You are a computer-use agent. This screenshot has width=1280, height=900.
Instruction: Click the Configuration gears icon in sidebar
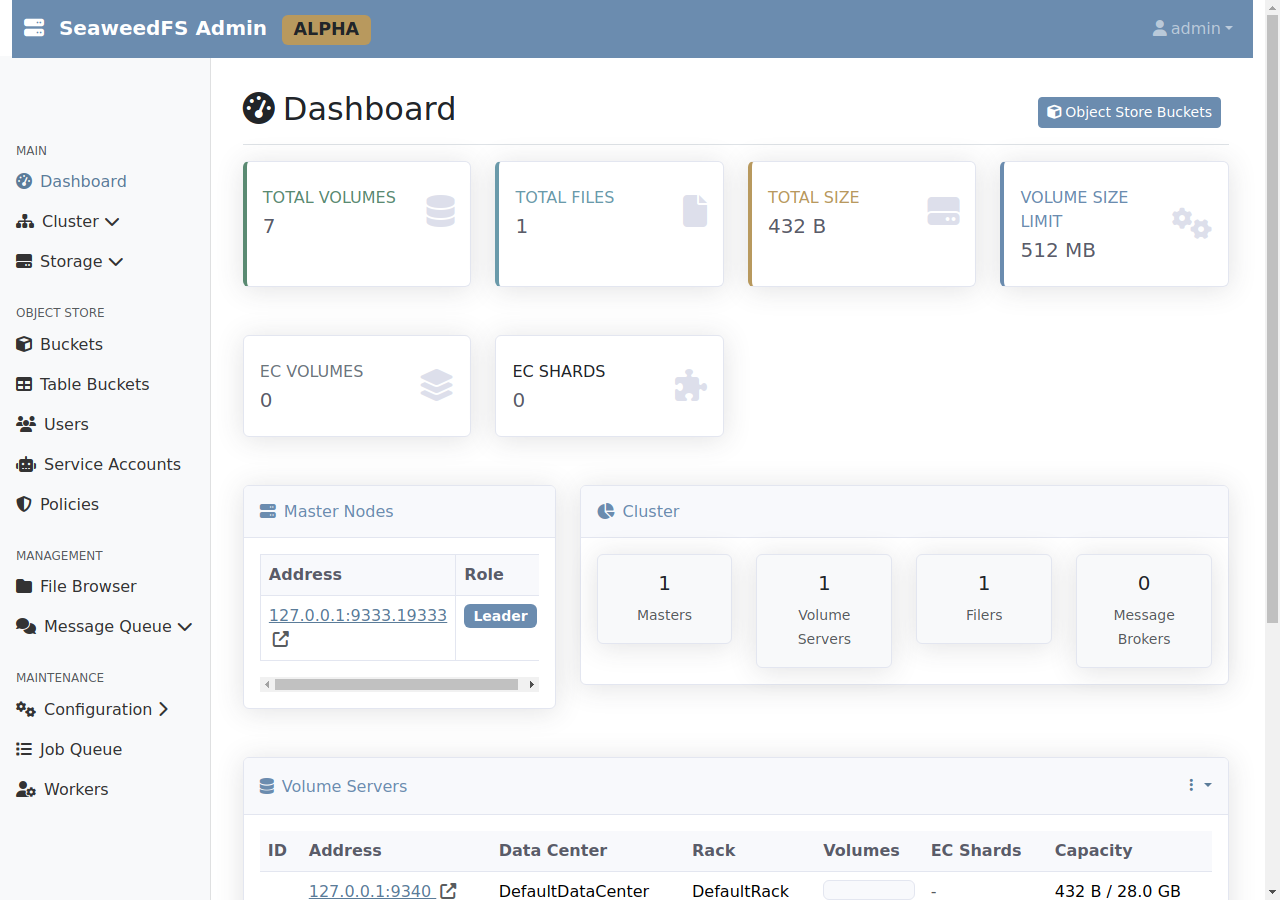26,709
